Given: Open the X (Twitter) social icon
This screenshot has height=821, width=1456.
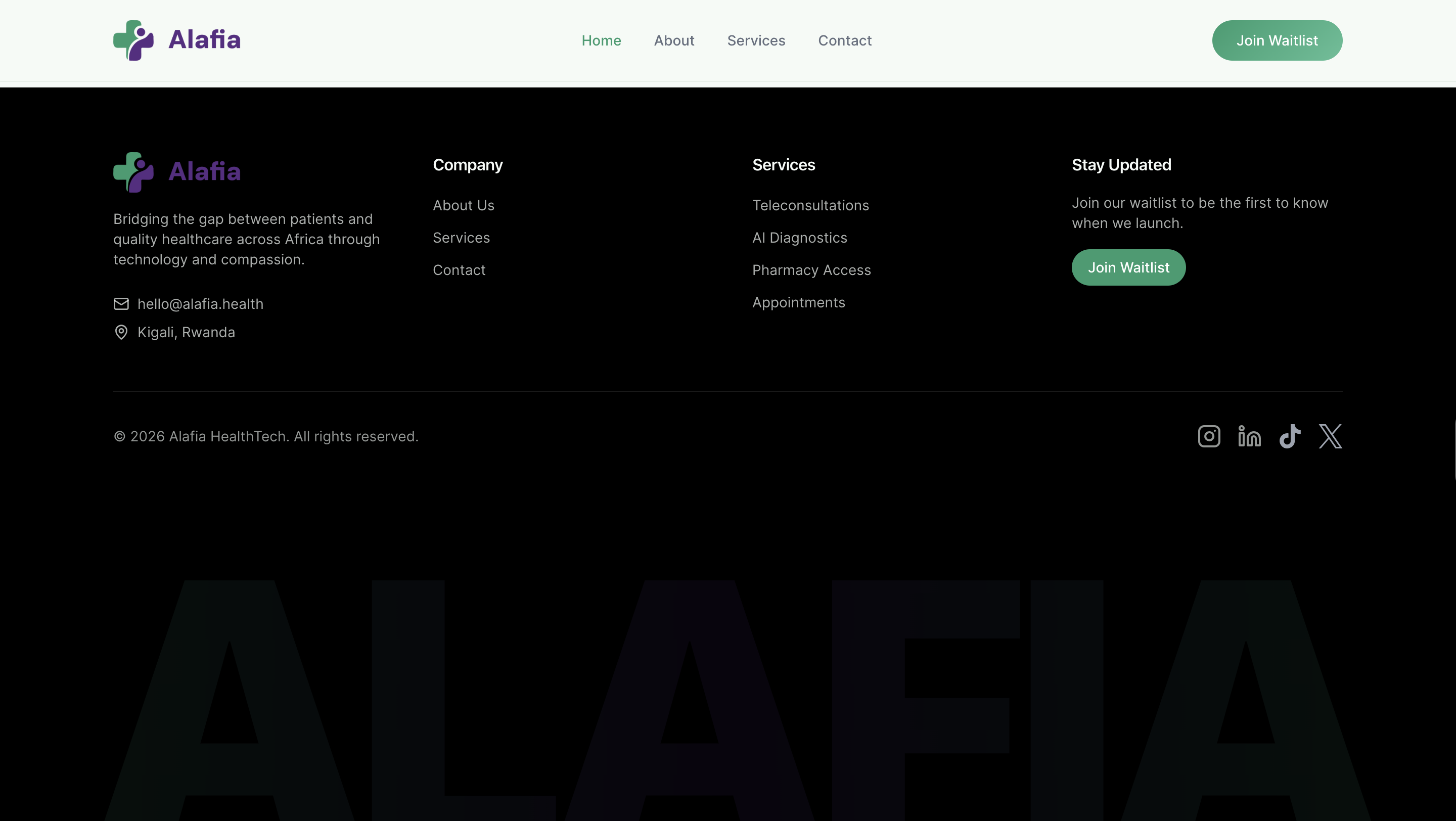Looking at the screenshot, I should point(1331,436).
